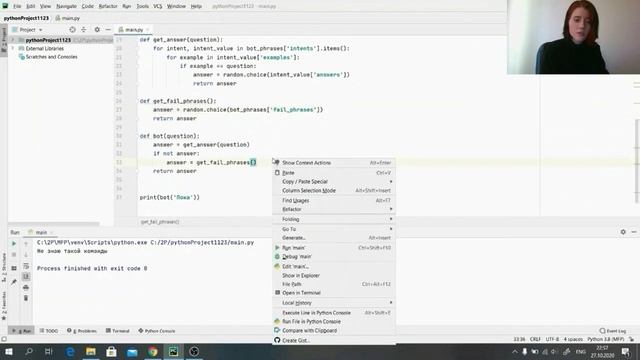Open the Python Console tool window
The image size is (640, 360).
(157, 331)
